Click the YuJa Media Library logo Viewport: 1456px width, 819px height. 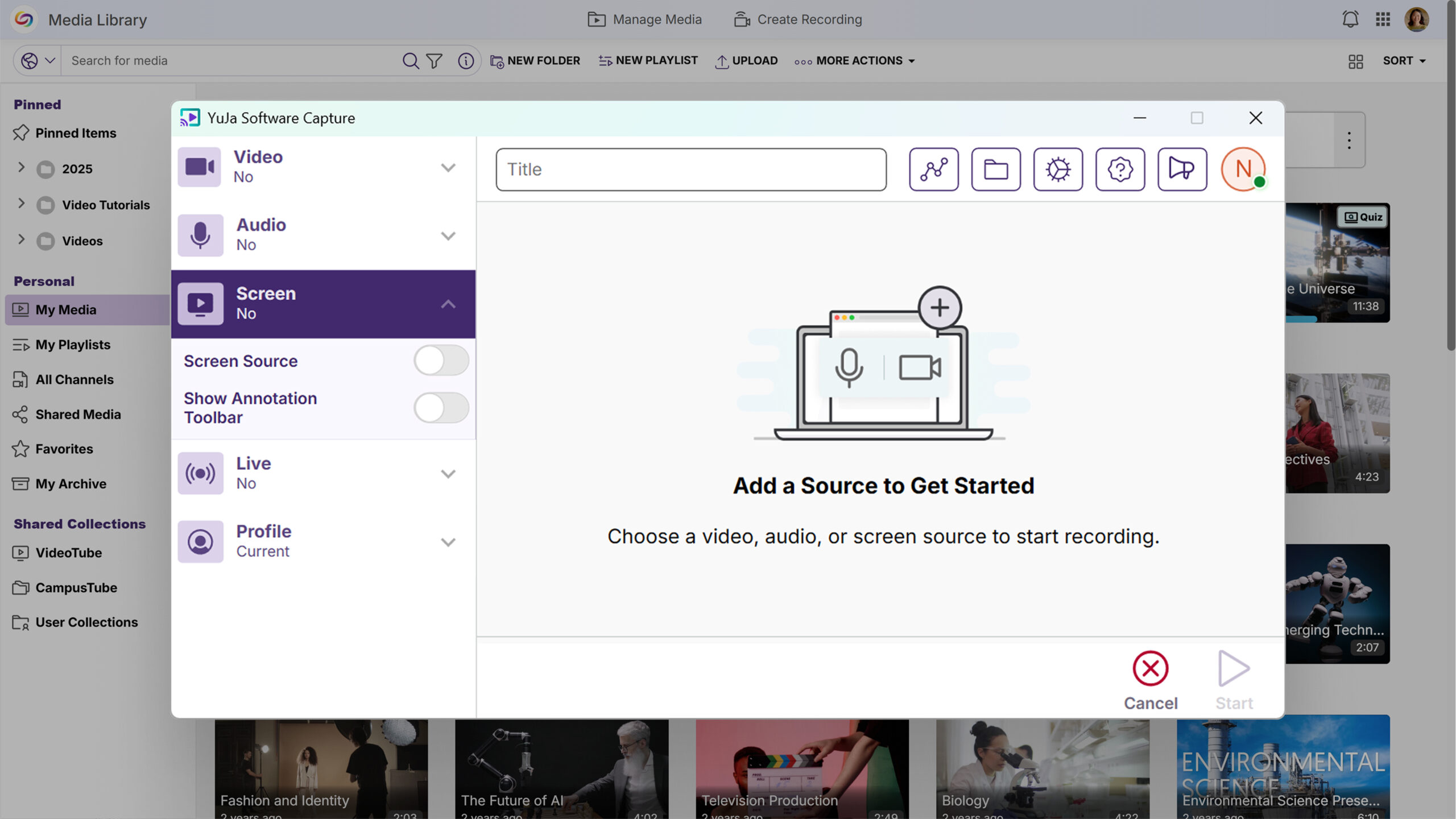point(24,19)
